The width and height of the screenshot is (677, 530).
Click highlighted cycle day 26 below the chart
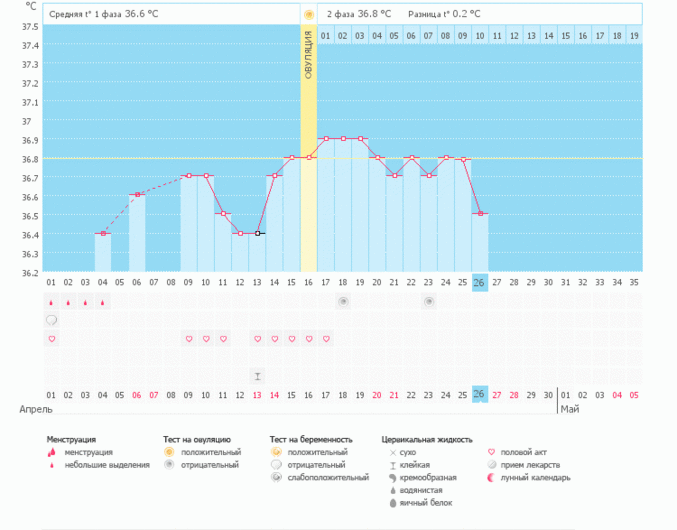tap(480, 282)
